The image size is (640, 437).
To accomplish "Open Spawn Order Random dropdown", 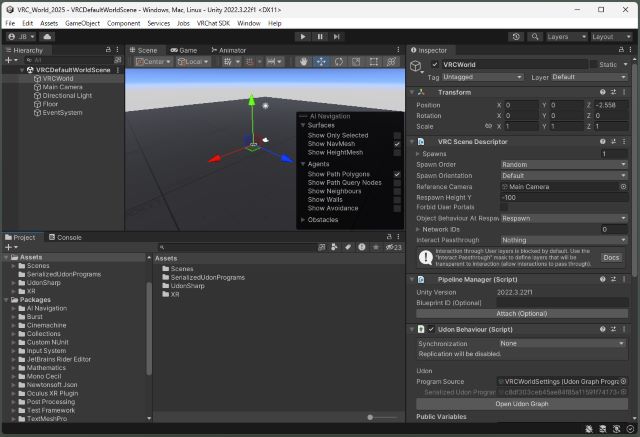I will point(564,164).
